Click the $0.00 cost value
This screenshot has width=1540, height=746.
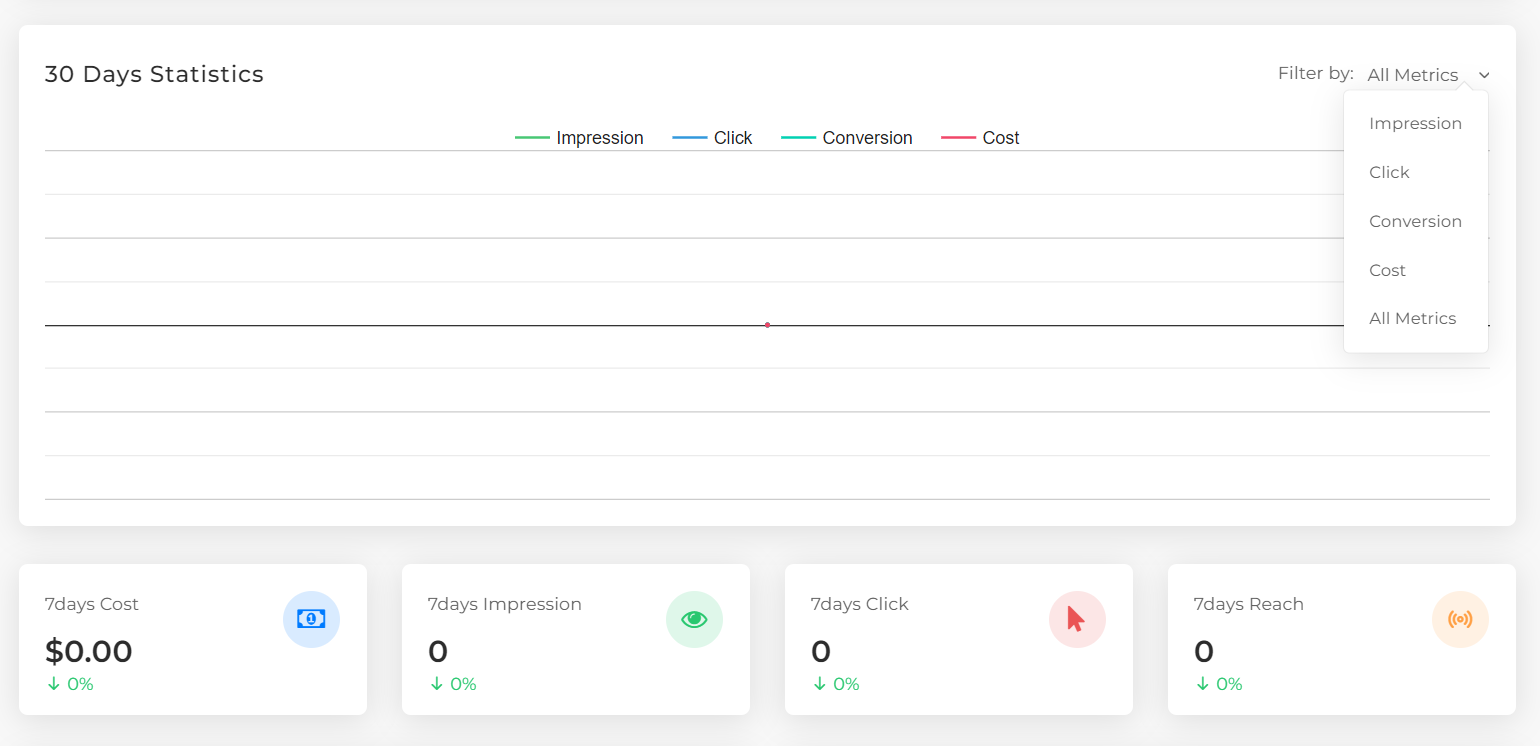tap(89, 651)
